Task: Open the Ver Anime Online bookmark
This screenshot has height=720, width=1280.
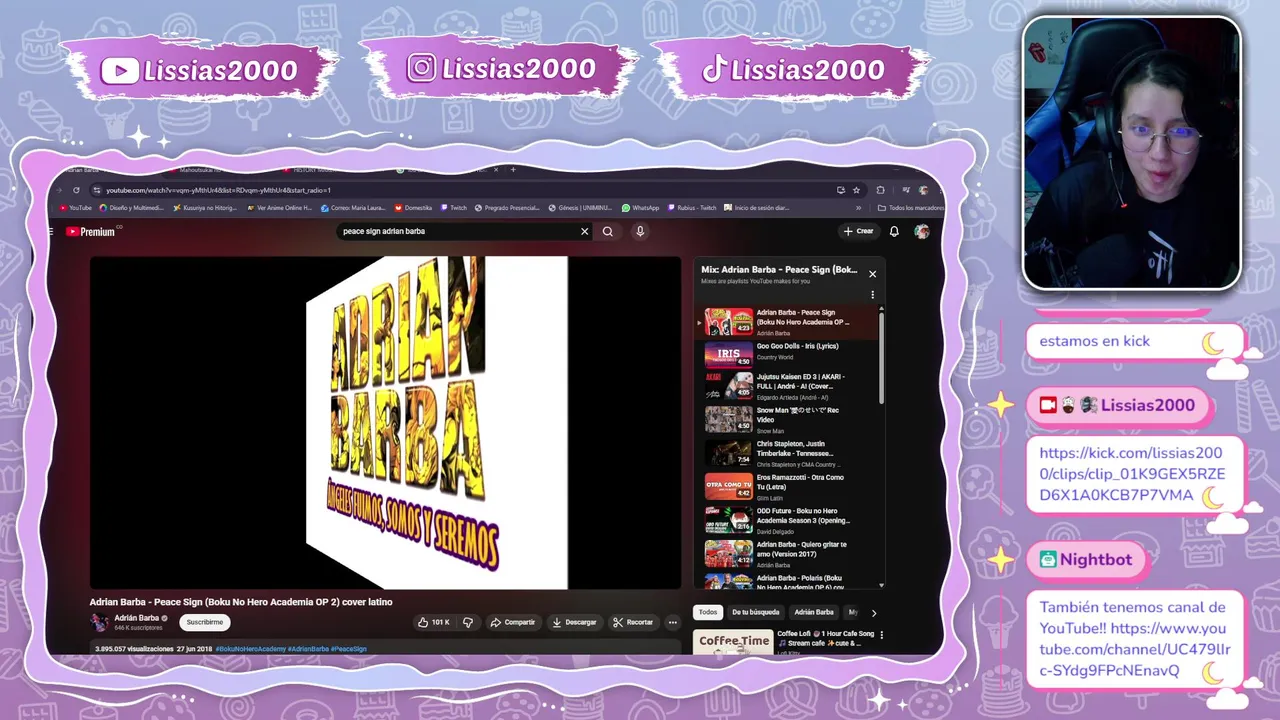Action: pyautogui.click(x=280, y=208)
